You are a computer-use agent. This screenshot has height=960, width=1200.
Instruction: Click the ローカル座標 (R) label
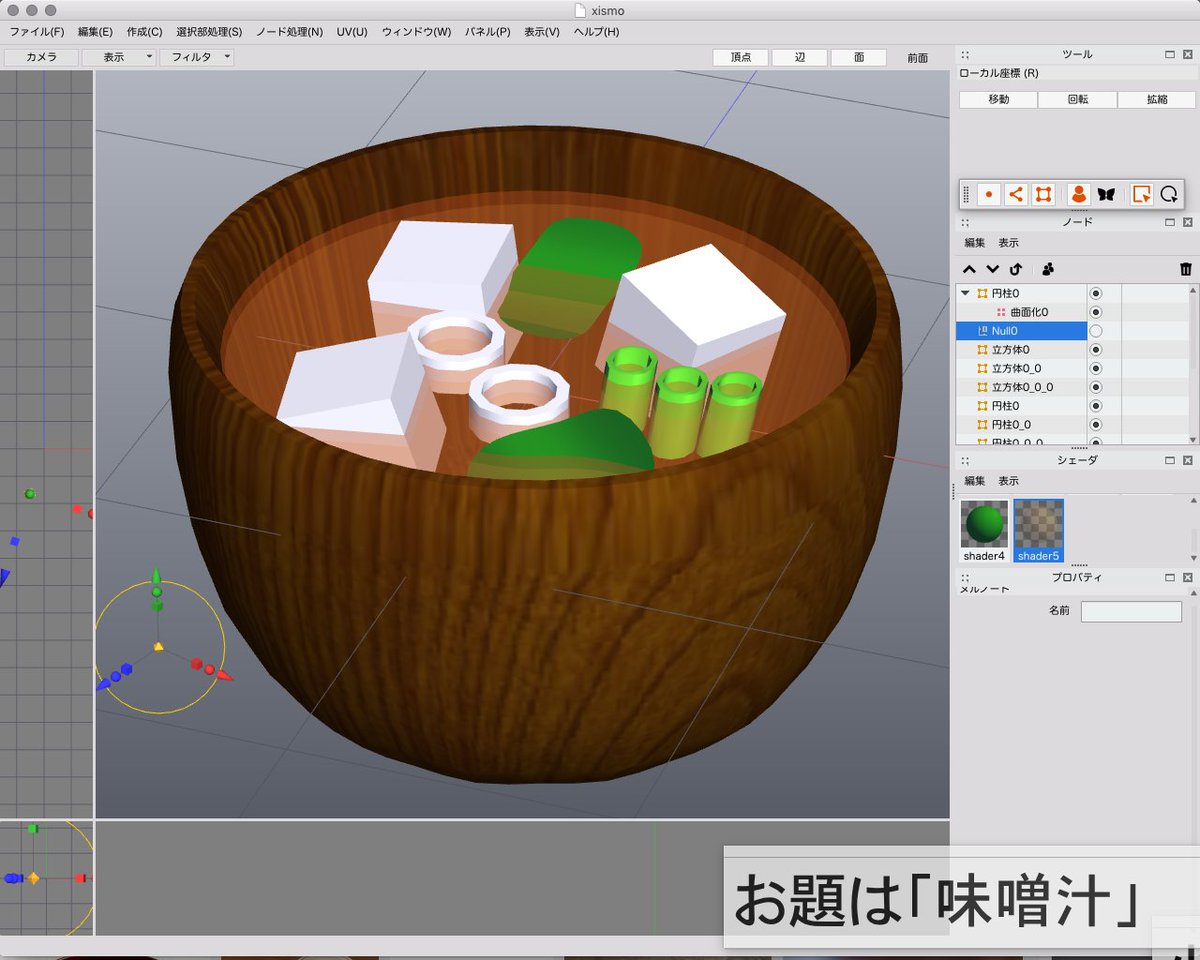tap(999, 73)
